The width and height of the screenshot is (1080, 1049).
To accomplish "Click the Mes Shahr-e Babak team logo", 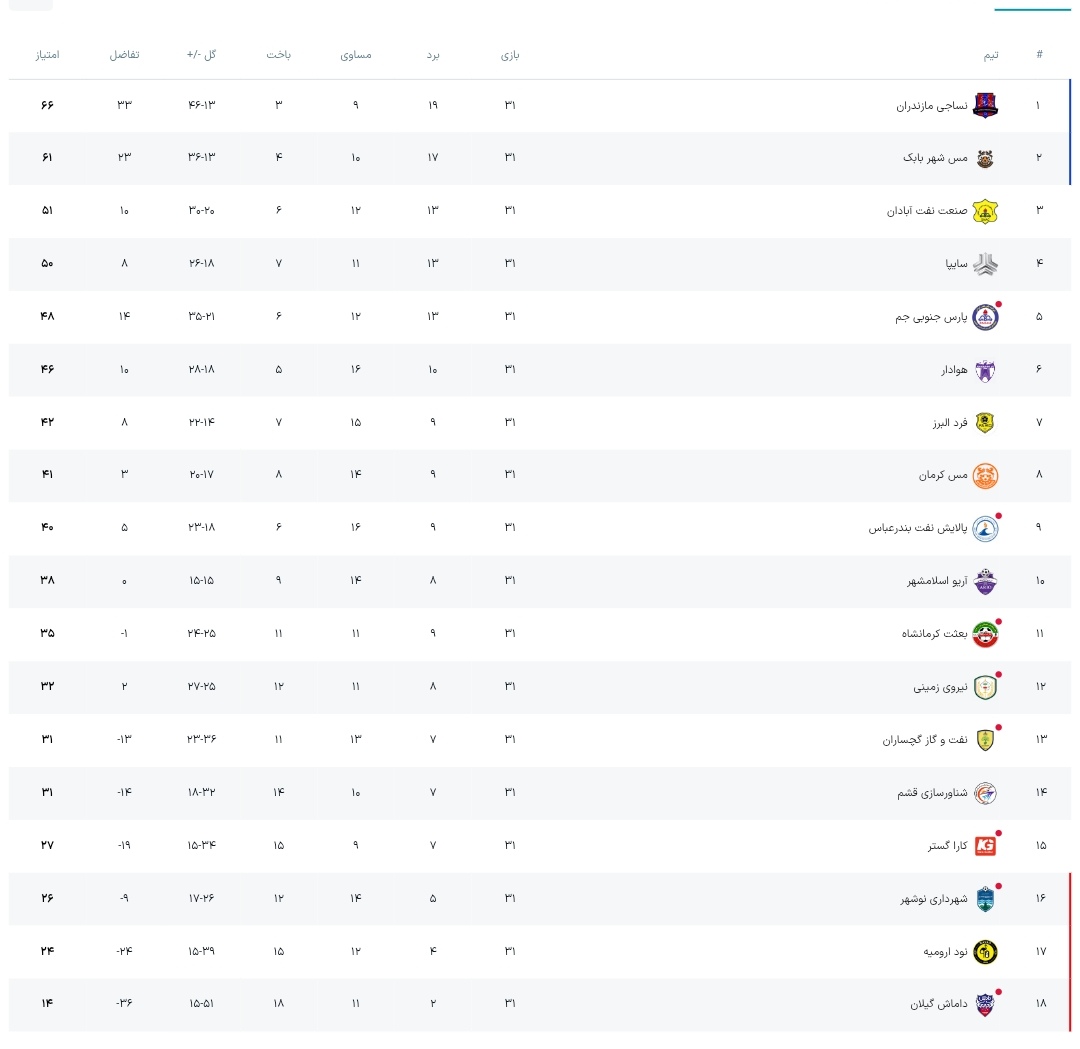I will [985, 158].
